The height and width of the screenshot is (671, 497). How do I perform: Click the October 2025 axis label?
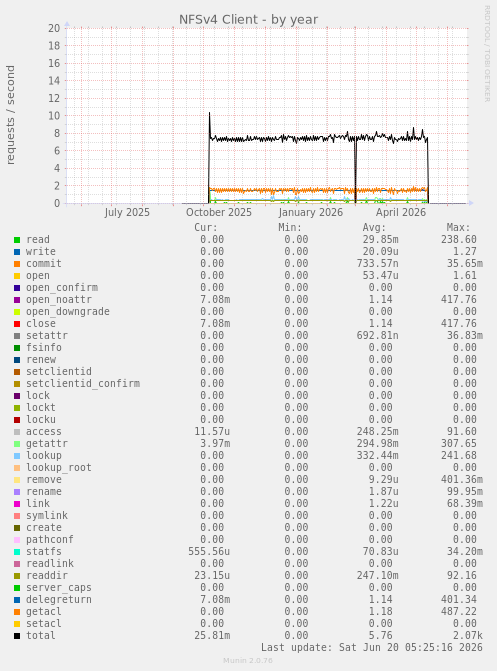tap(219, 212)
